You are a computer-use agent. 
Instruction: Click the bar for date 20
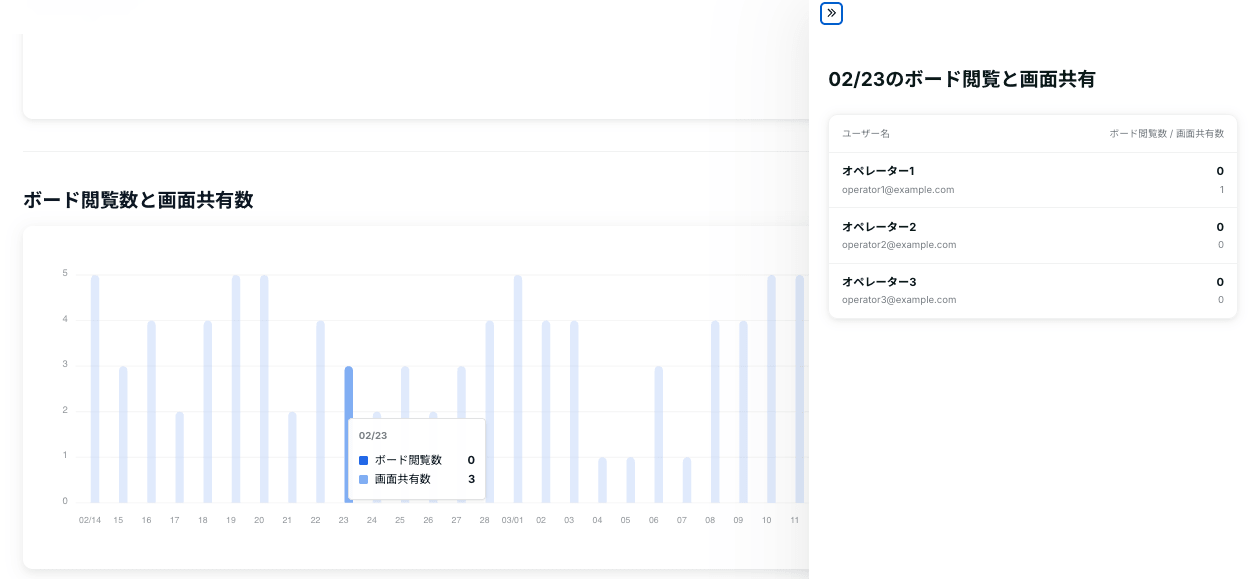tap(264, 390)
